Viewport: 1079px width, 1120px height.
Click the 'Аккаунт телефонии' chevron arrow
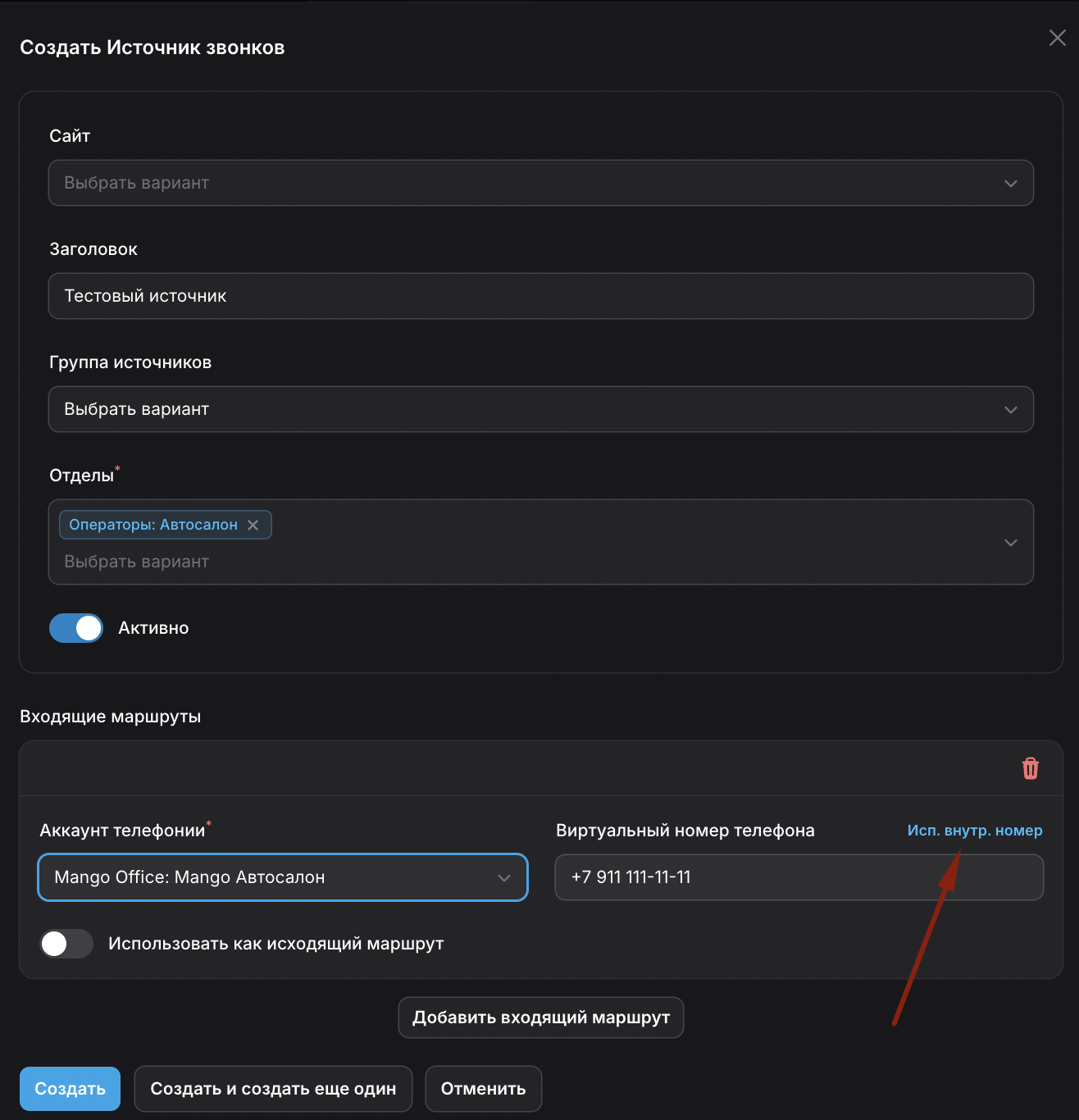click(x=503, y=877)
